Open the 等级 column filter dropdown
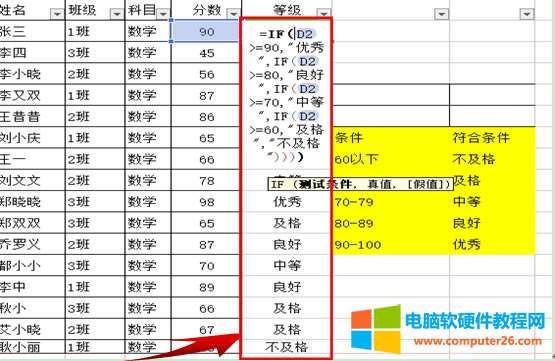The width and height of the screenshot is (555, 361). click(324, 14)
